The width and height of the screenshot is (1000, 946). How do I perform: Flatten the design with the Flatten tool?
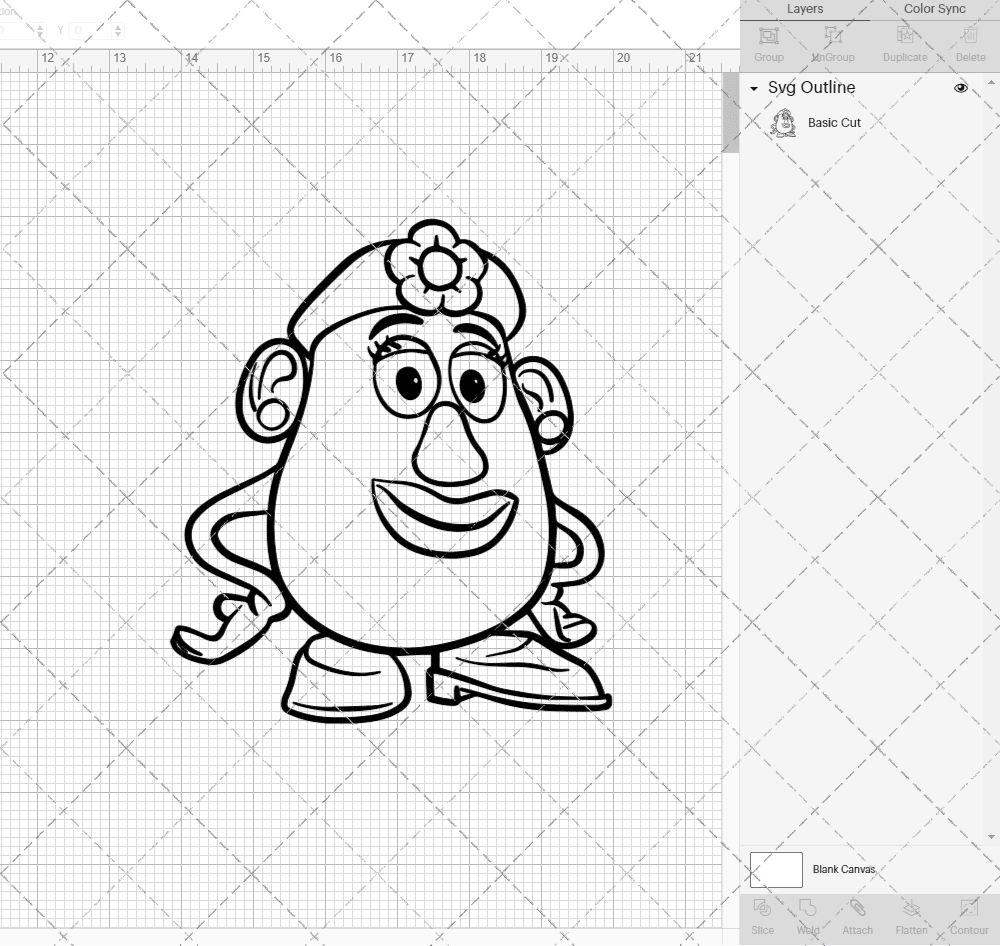click(911, 915)
